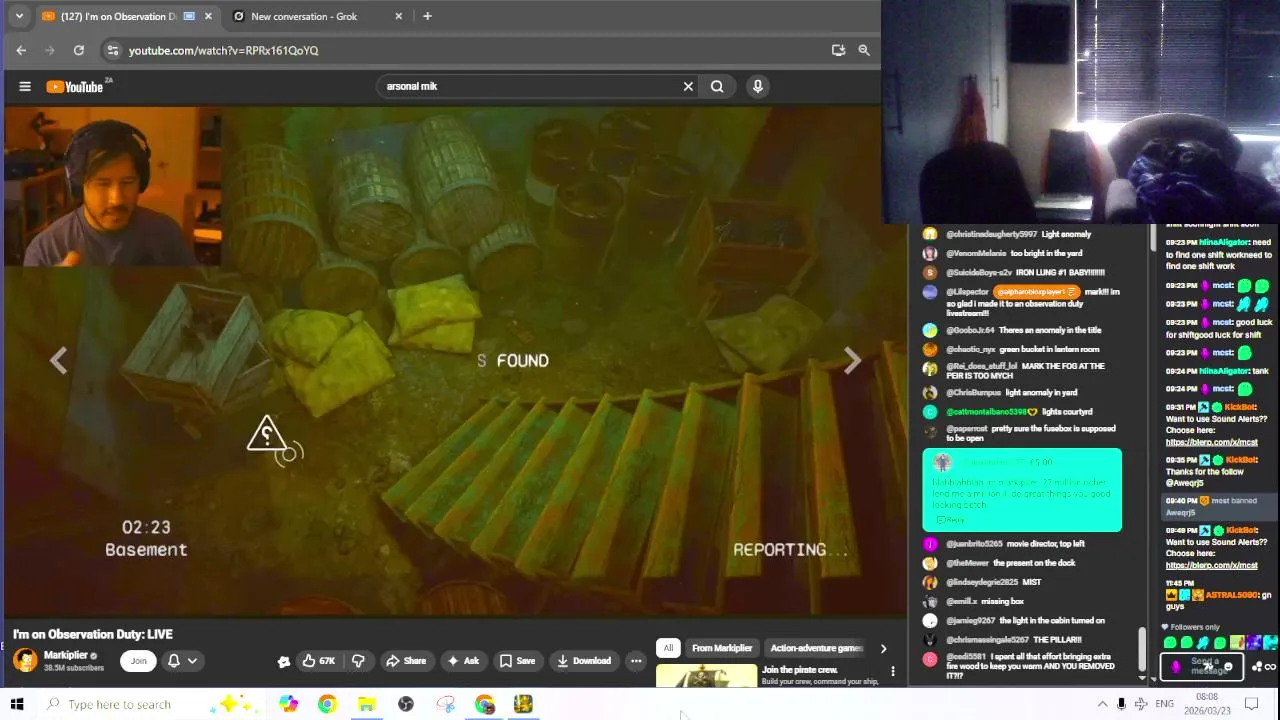Show more filter chips with arrow
The height and width of the screenshot is (720, 1280).
883,648
